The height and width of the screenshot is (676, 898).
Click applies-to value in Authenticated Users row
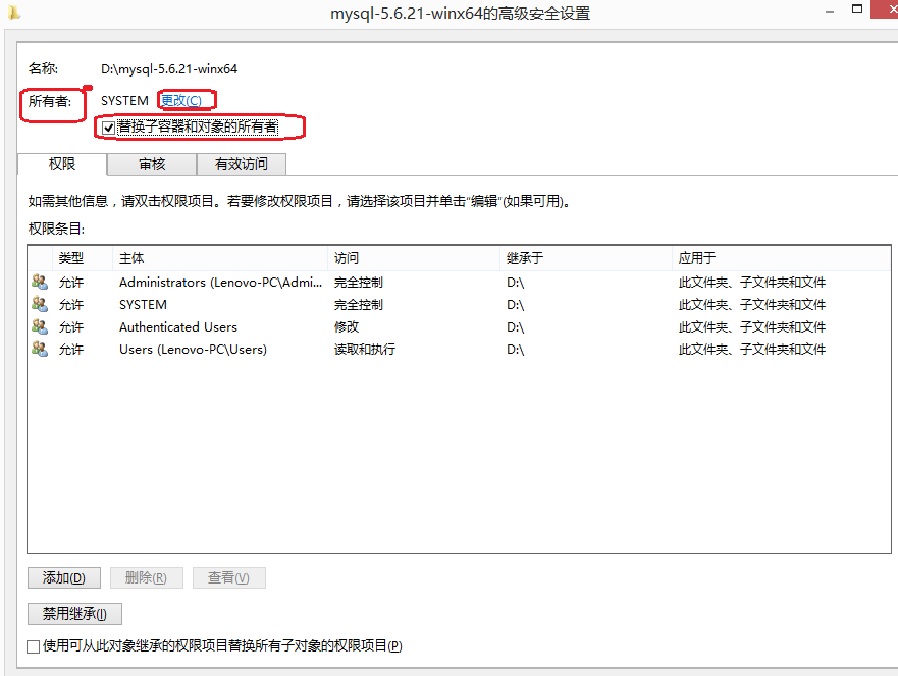tap(752, 327)
